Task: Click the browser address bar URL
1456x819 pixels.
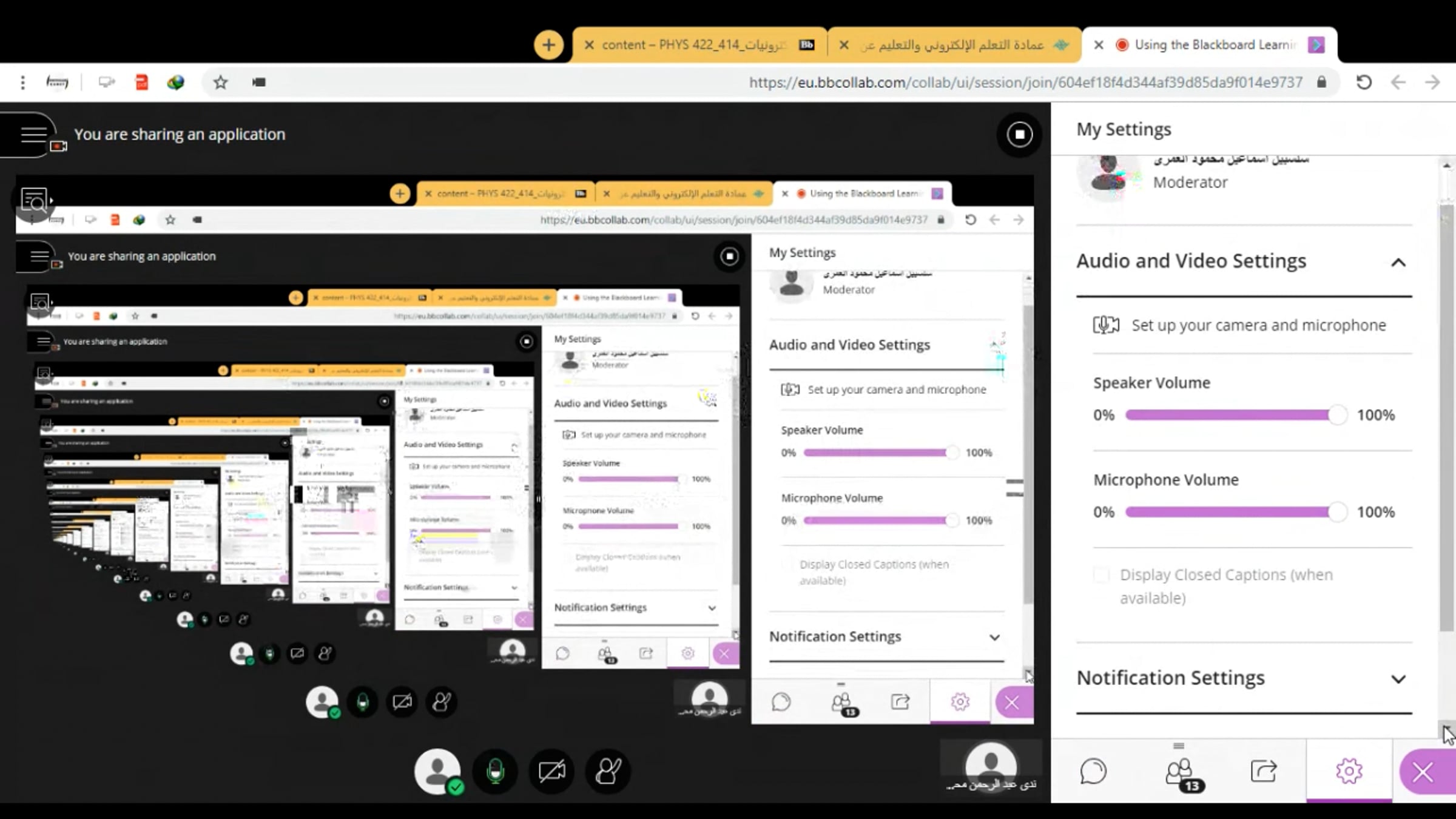Action: tap(1025, 83)
